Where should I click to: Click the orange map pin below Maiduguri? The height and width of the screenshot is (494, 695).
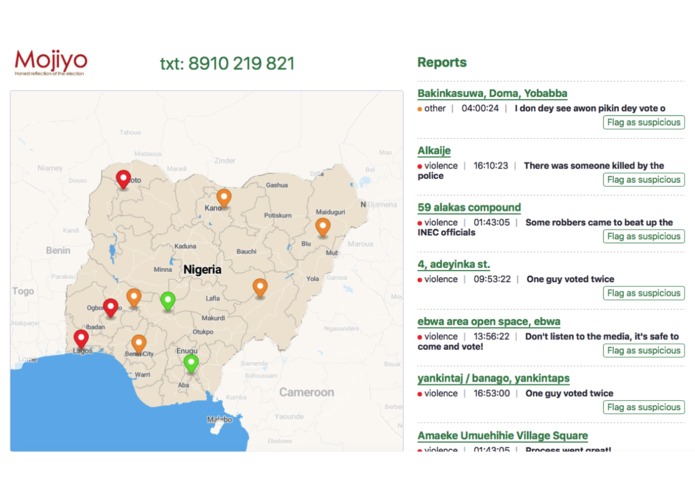pos(323,227)
